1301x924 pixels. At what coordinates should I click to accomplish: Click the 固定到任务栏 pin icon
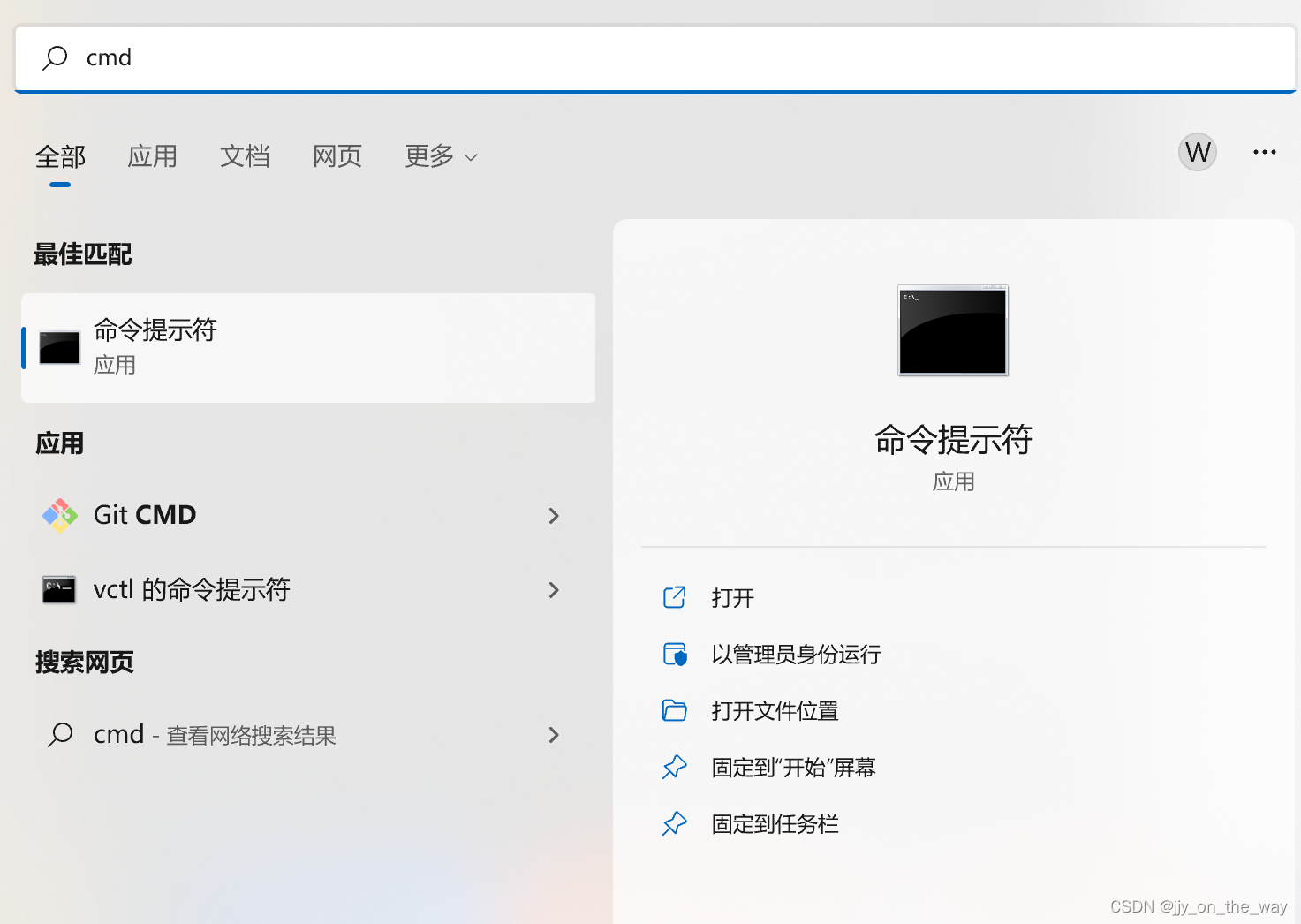click(674, 823)
